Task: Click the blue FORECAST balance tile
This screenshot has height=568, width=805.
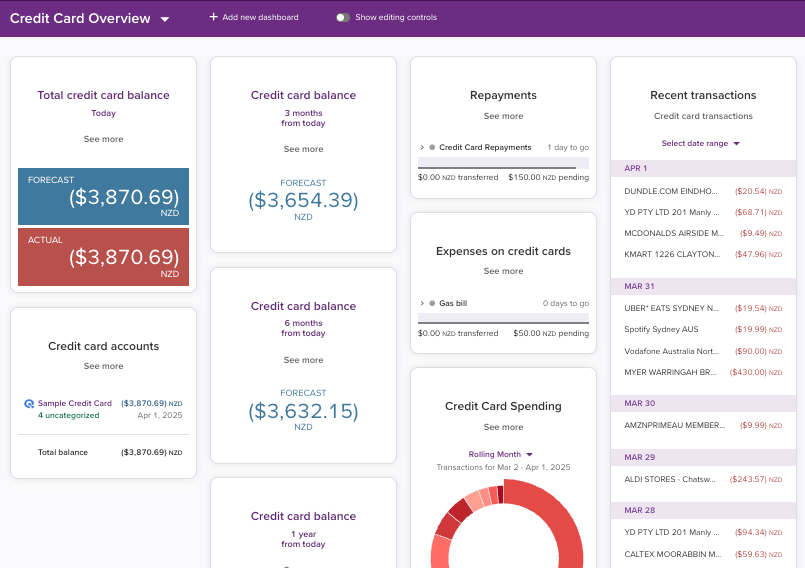Action: (x=103, y=197)
